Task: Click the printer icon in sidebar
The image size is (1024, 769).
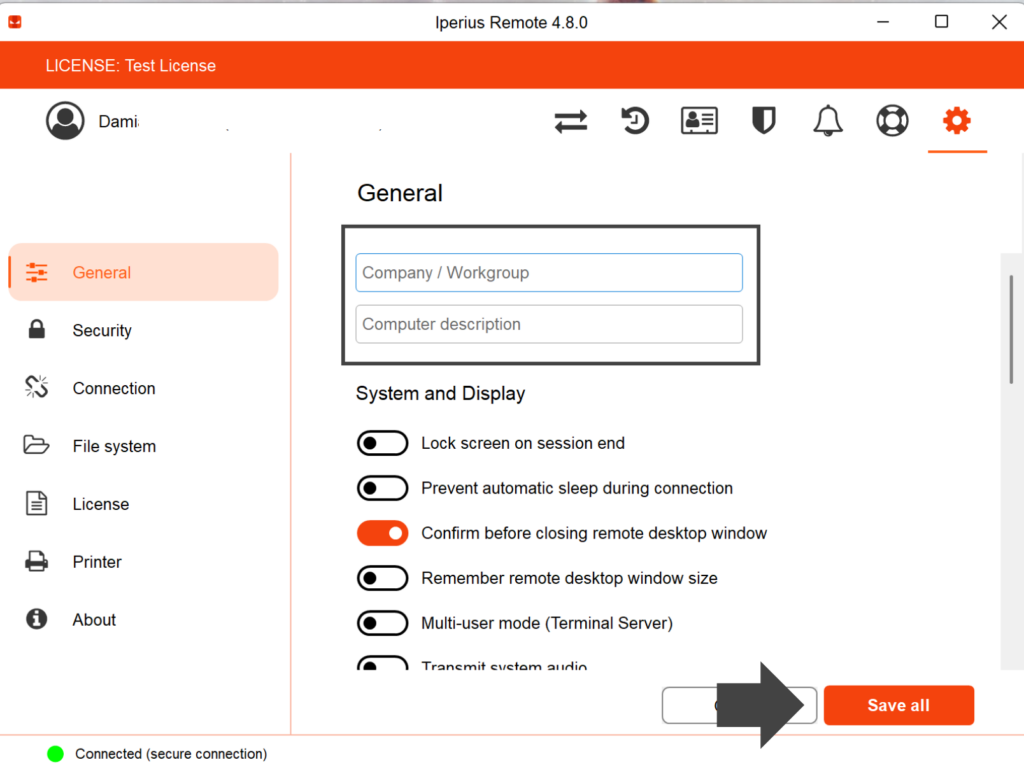Action: (37, 561)
